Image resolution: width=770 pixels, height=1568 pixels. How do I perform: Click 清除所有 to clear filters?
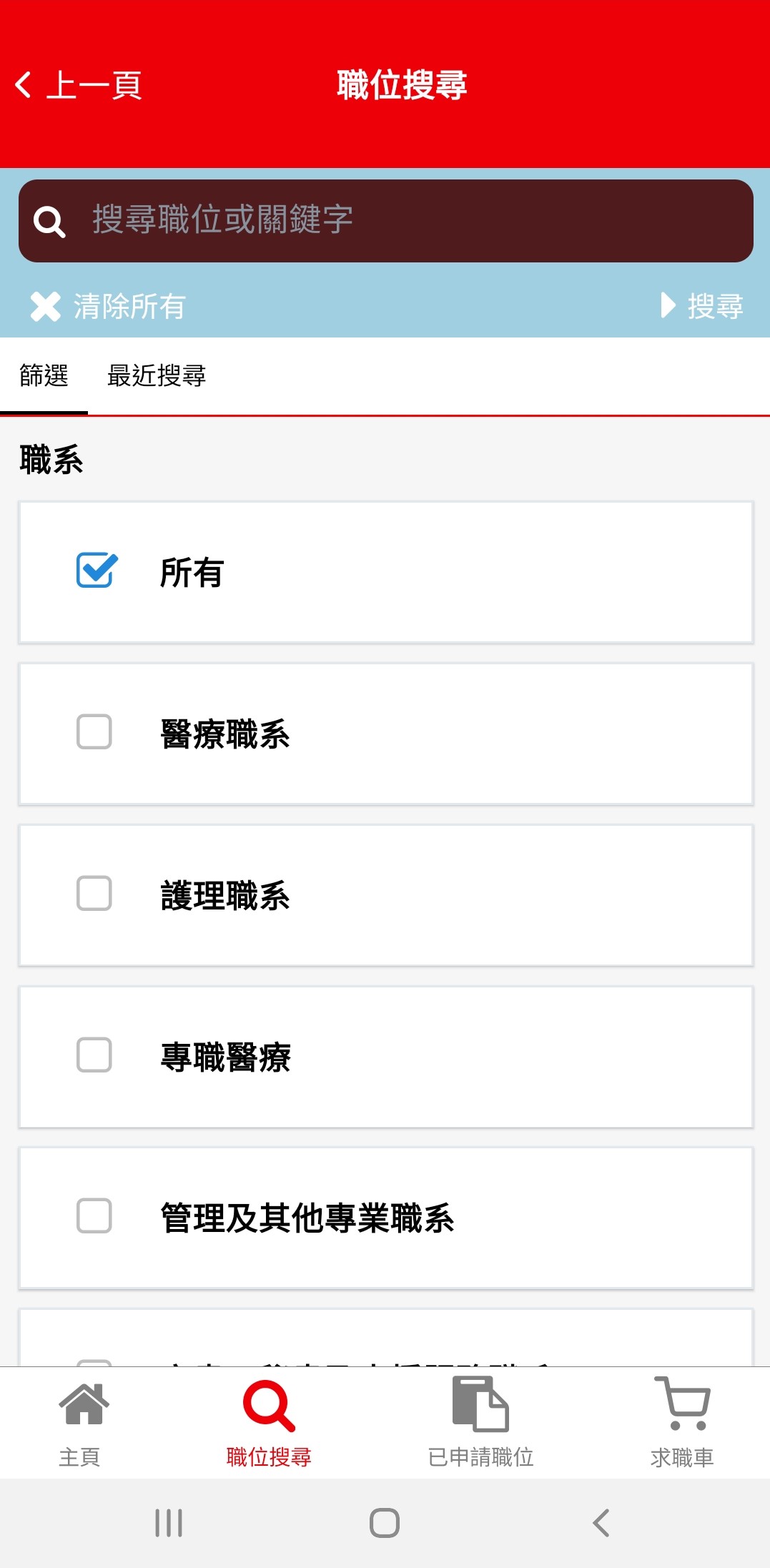coord(129,307)
